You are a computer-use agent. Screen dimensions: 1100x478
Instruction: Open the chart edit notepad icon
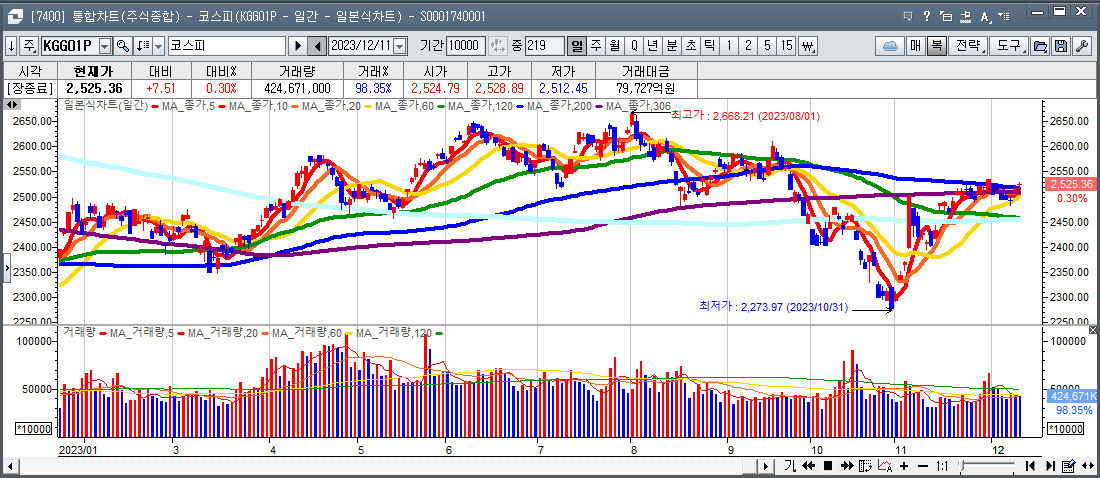[1069, 465]
